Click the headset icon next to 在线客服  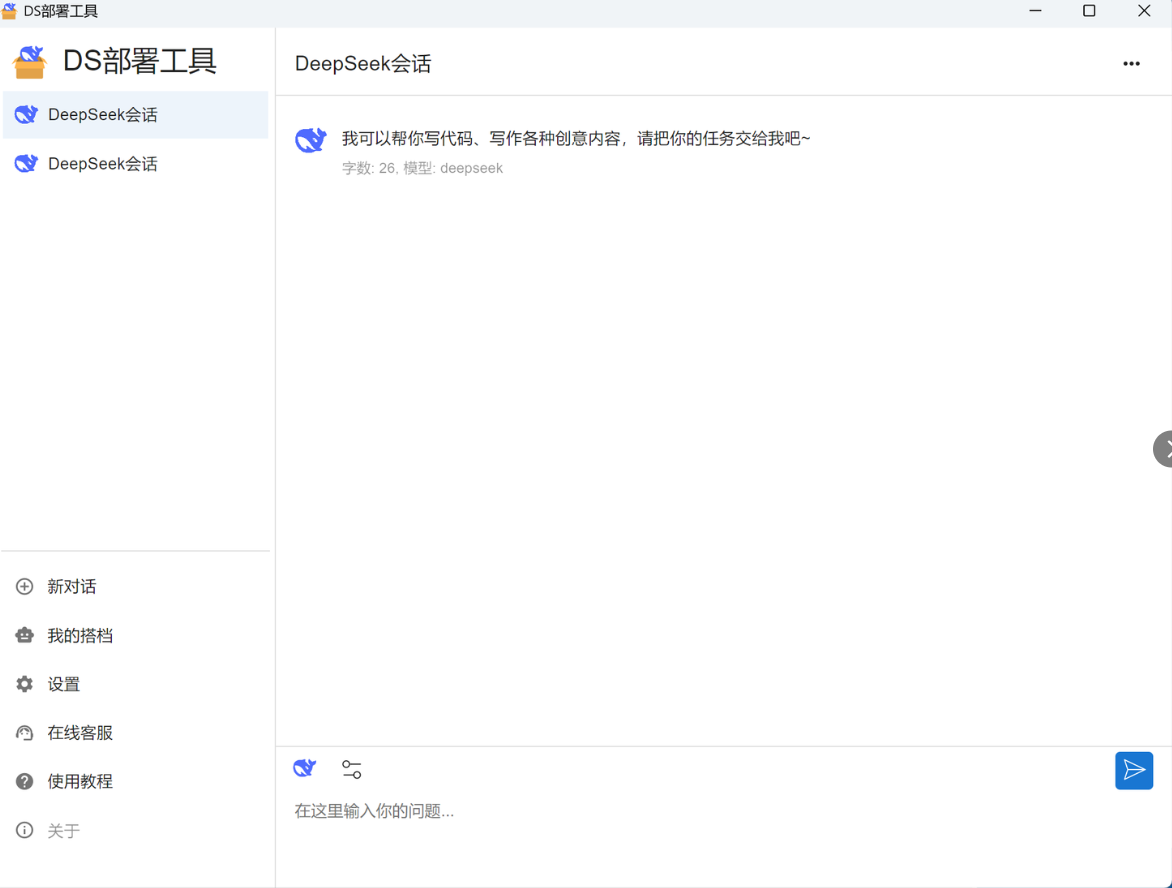[x=25, y=733]
